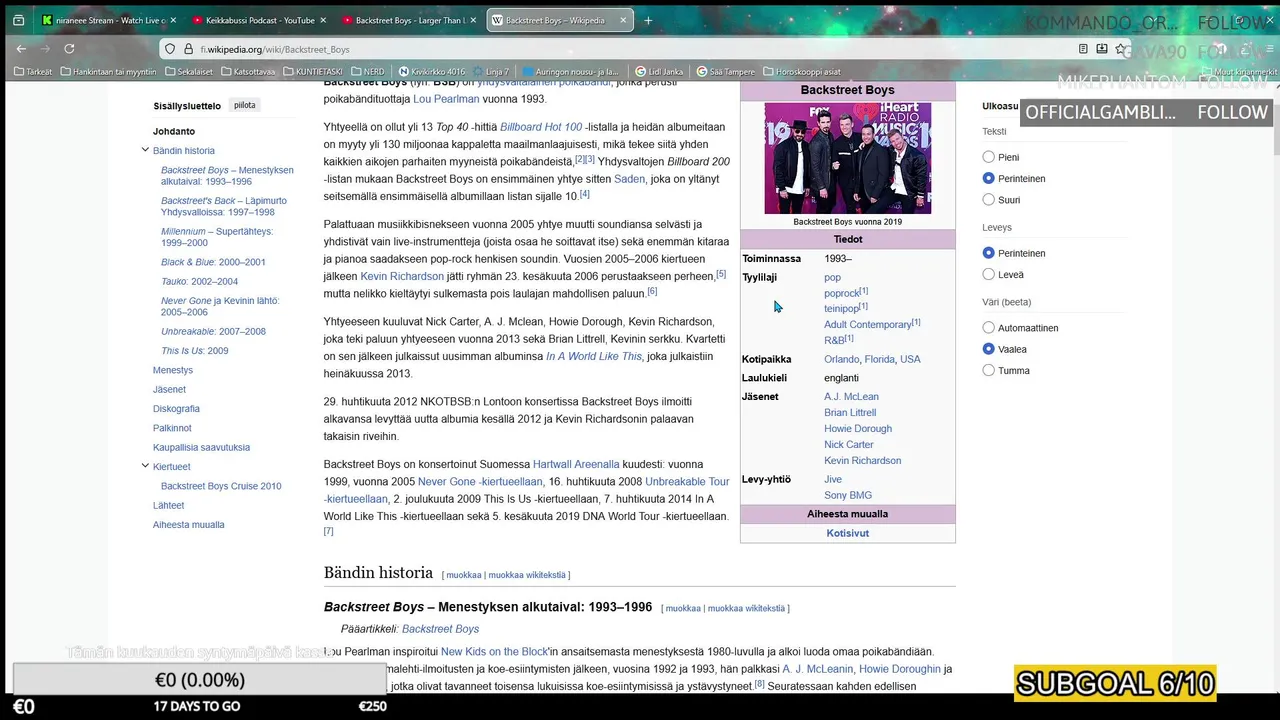
Task: Open the KUNTIETASKI bookmark folder
Action: pos(312,72)
